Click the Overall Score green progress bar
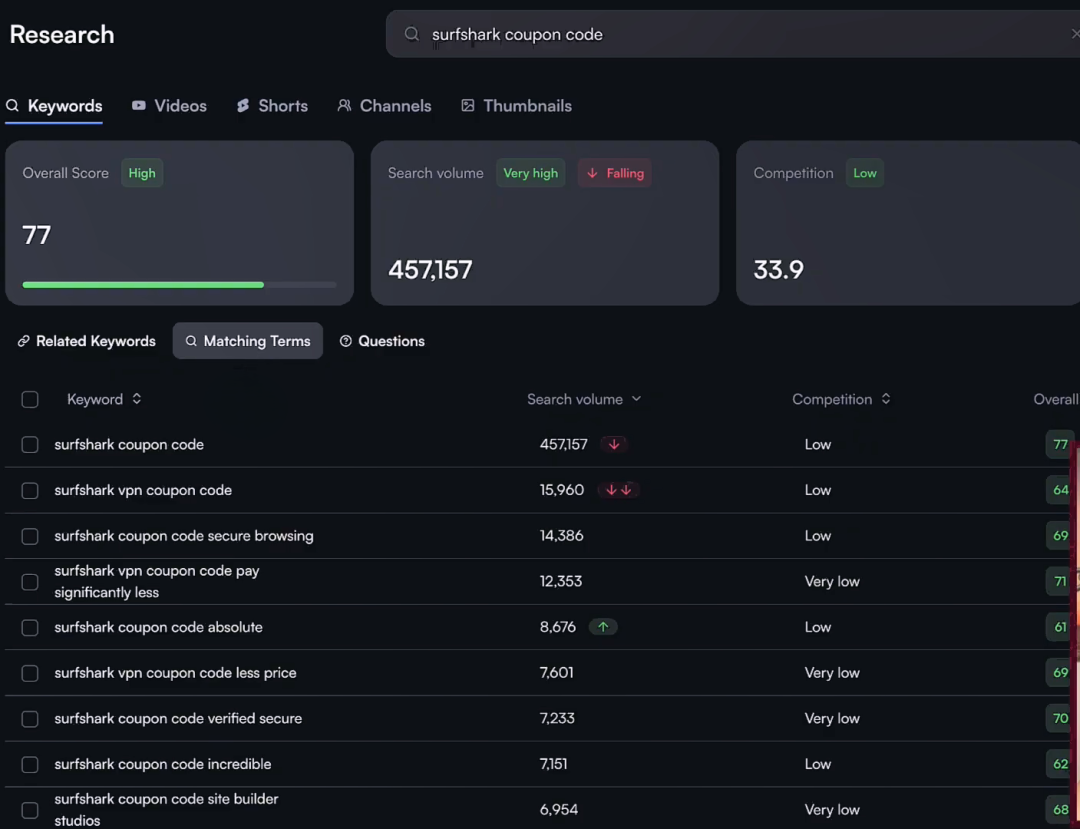This screenshot has width=1080, height=829. (143, 284)
